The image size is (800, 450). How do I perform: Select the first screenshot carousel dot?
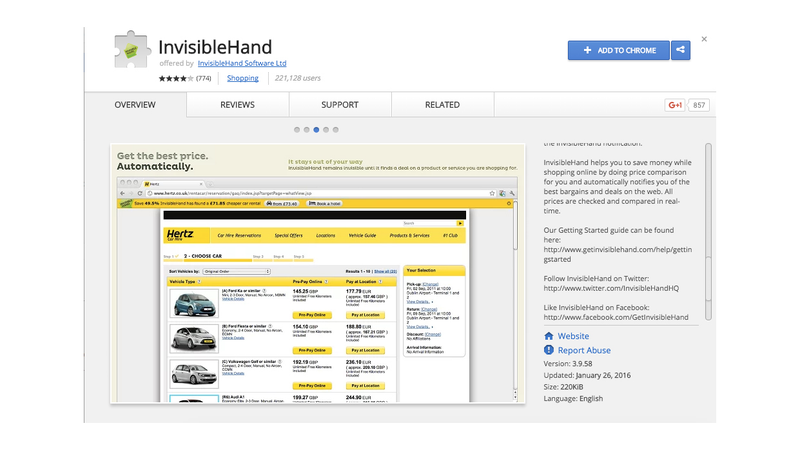point(297,130)
